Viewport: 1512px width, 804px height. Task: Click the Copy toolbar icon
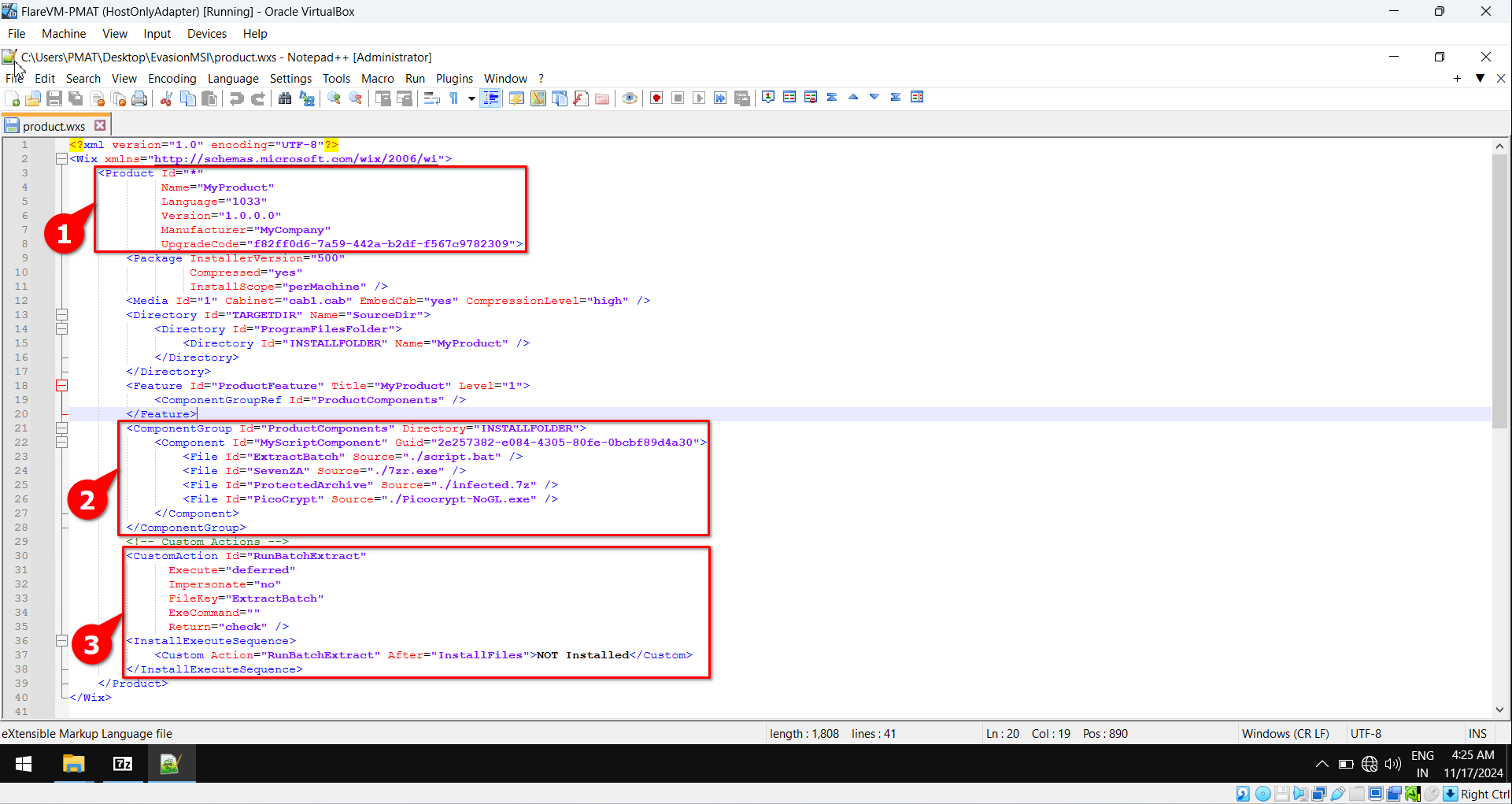(188, 98)
